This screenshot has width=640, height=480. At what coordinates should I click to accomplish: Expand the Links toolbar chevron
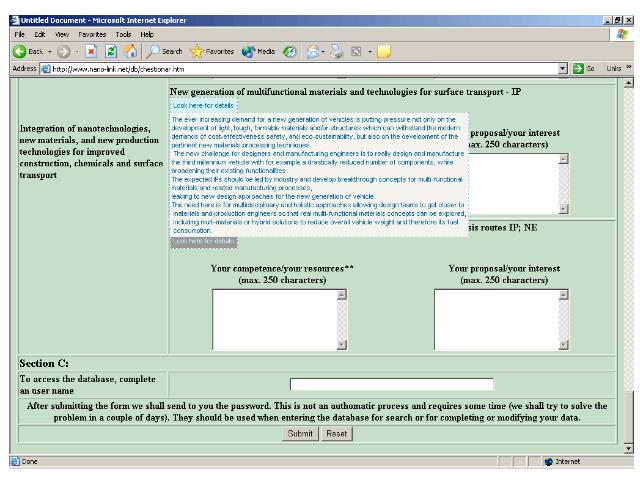tap(629, 67)
